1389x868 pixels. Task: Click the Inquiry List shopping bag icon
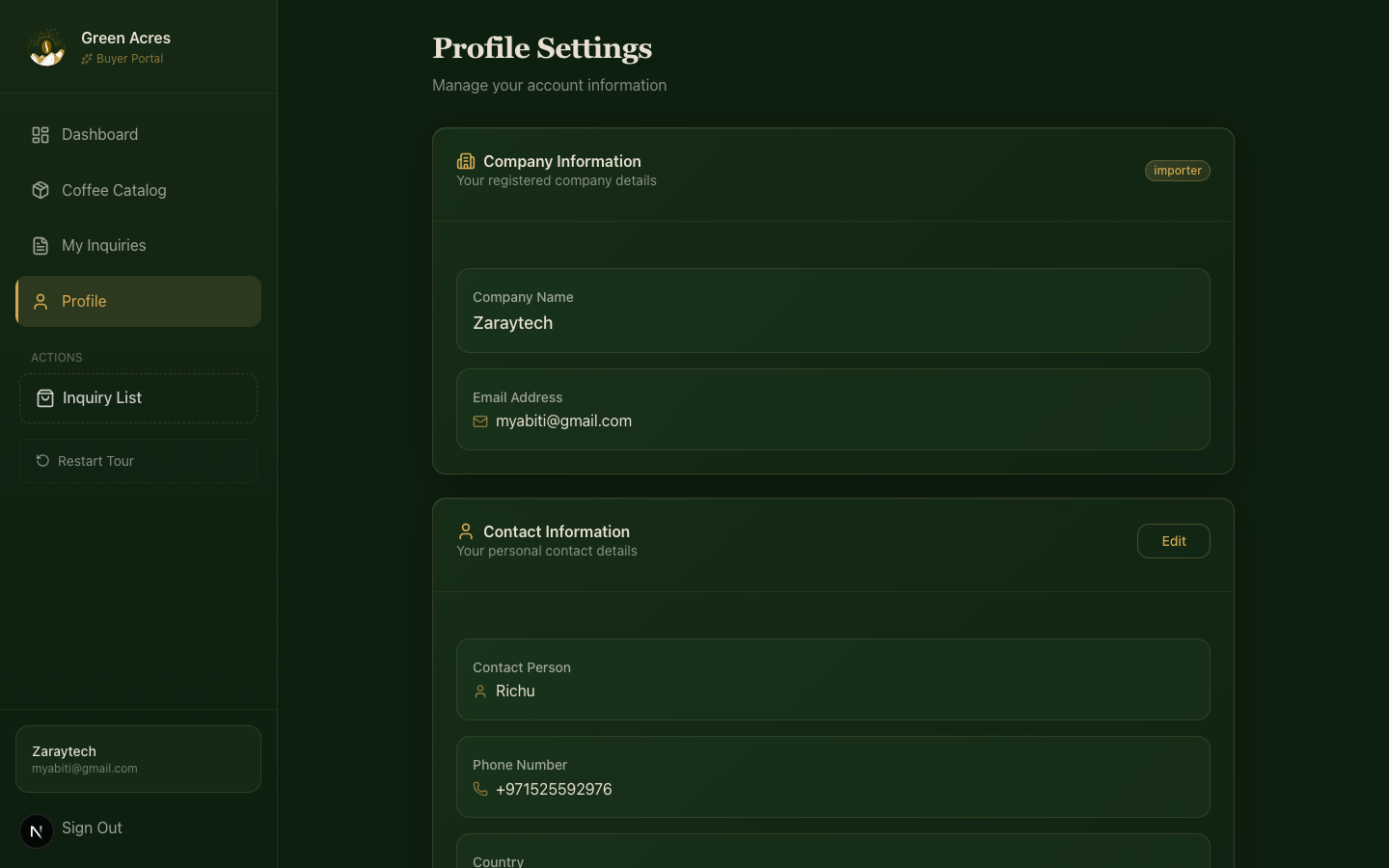pos(45,398)
